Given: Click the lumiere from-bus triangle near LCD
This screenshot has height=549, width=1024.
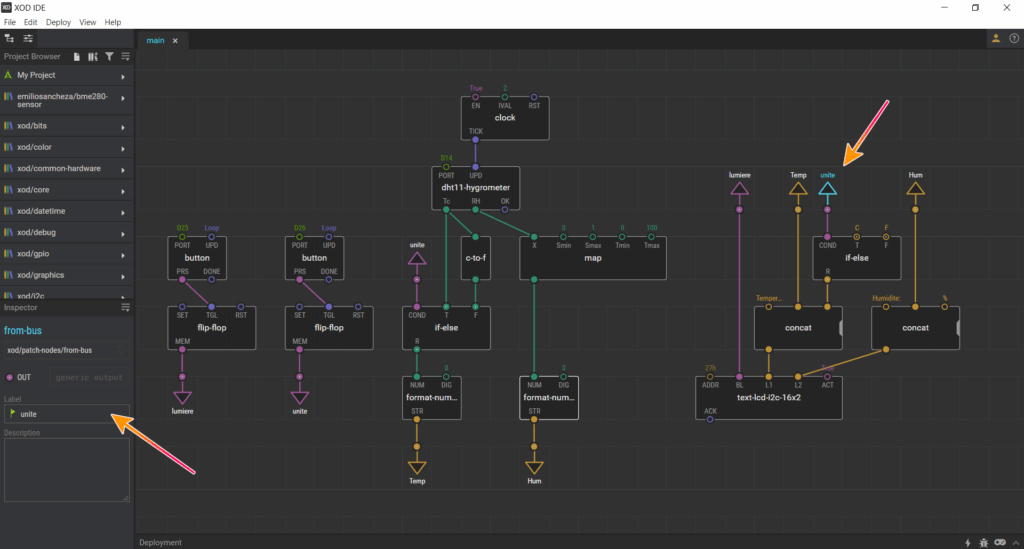Looking at the screenshot, I should point(739,189).
